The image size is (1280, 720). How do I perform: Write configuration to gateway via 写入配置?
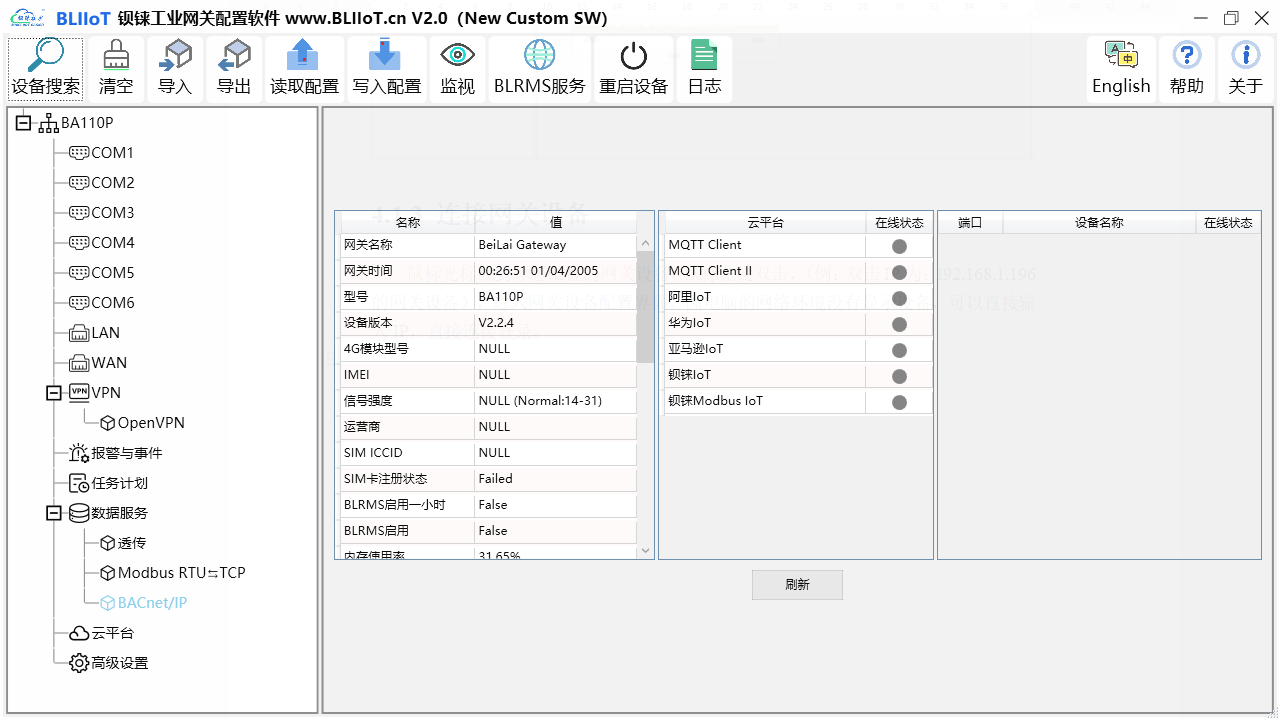tap(386, 67)
